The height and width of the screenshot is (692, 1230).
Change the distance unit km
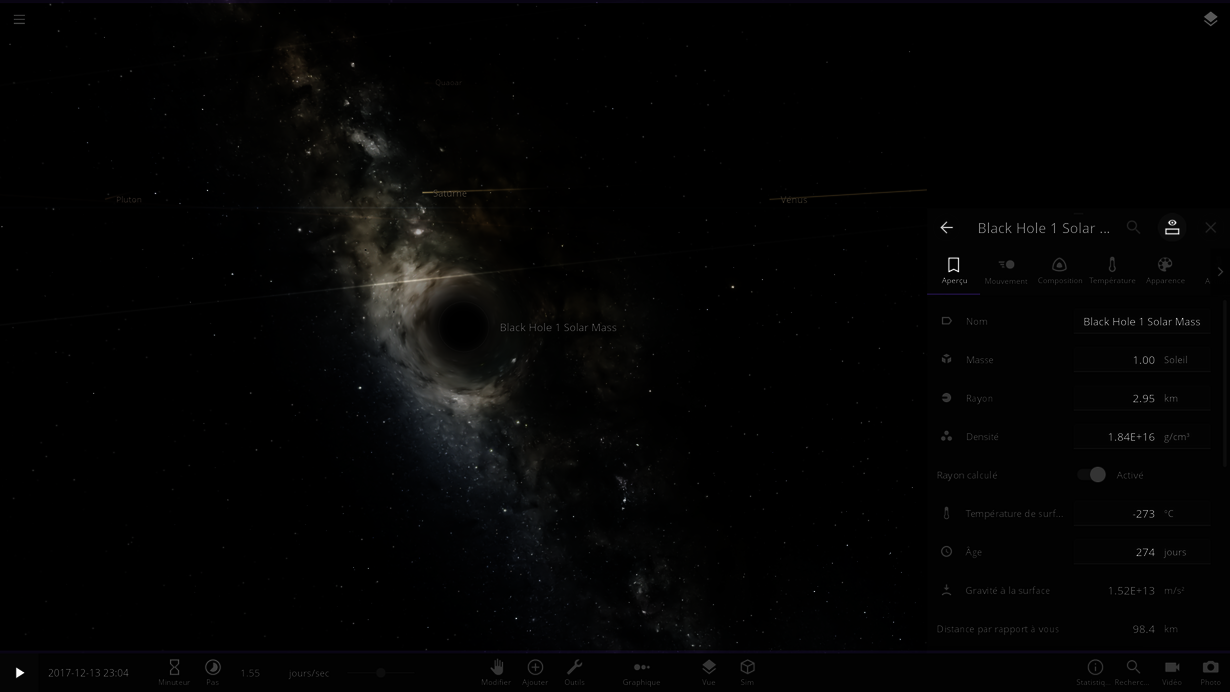click(x=1171, y=629)
